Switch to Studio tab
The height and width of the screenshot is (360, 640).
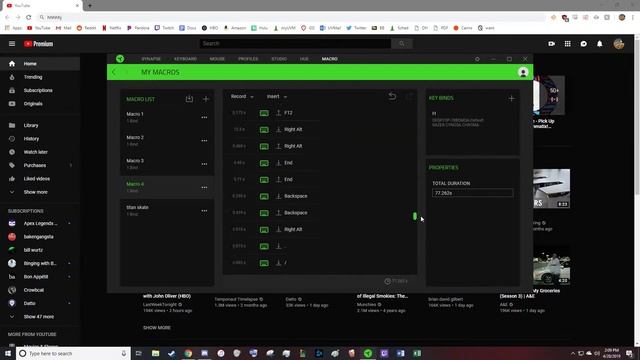pos(279,59)
